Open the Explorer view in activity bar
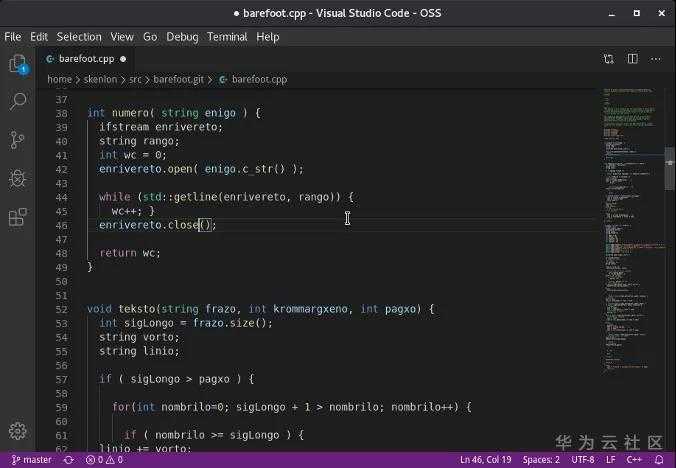The height and width of the screenshot is (468, 676). (18, 64)
